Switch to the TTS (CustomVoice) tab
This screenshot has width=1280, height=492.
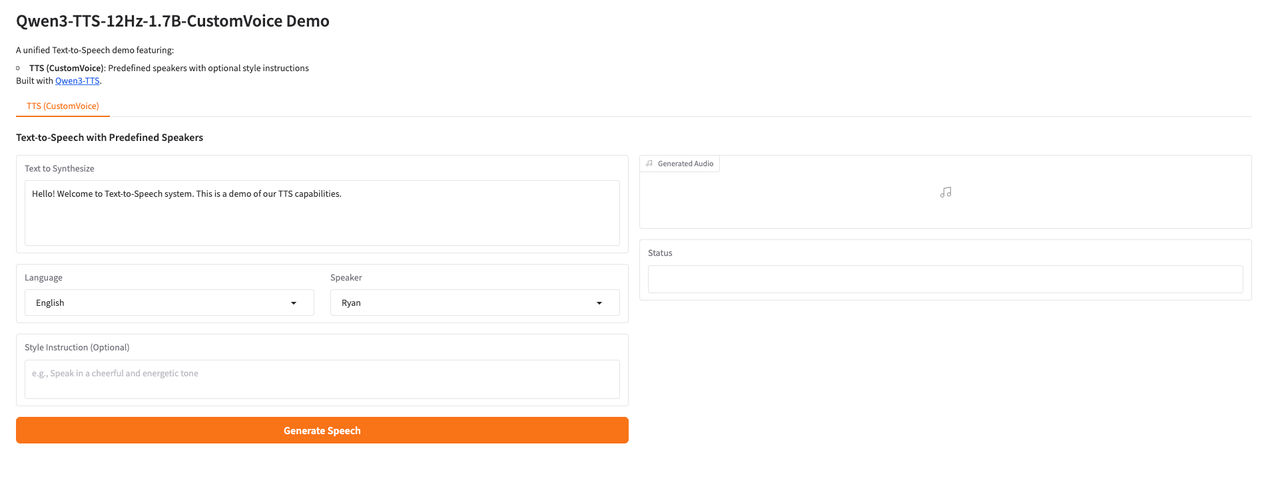point(63,106)
